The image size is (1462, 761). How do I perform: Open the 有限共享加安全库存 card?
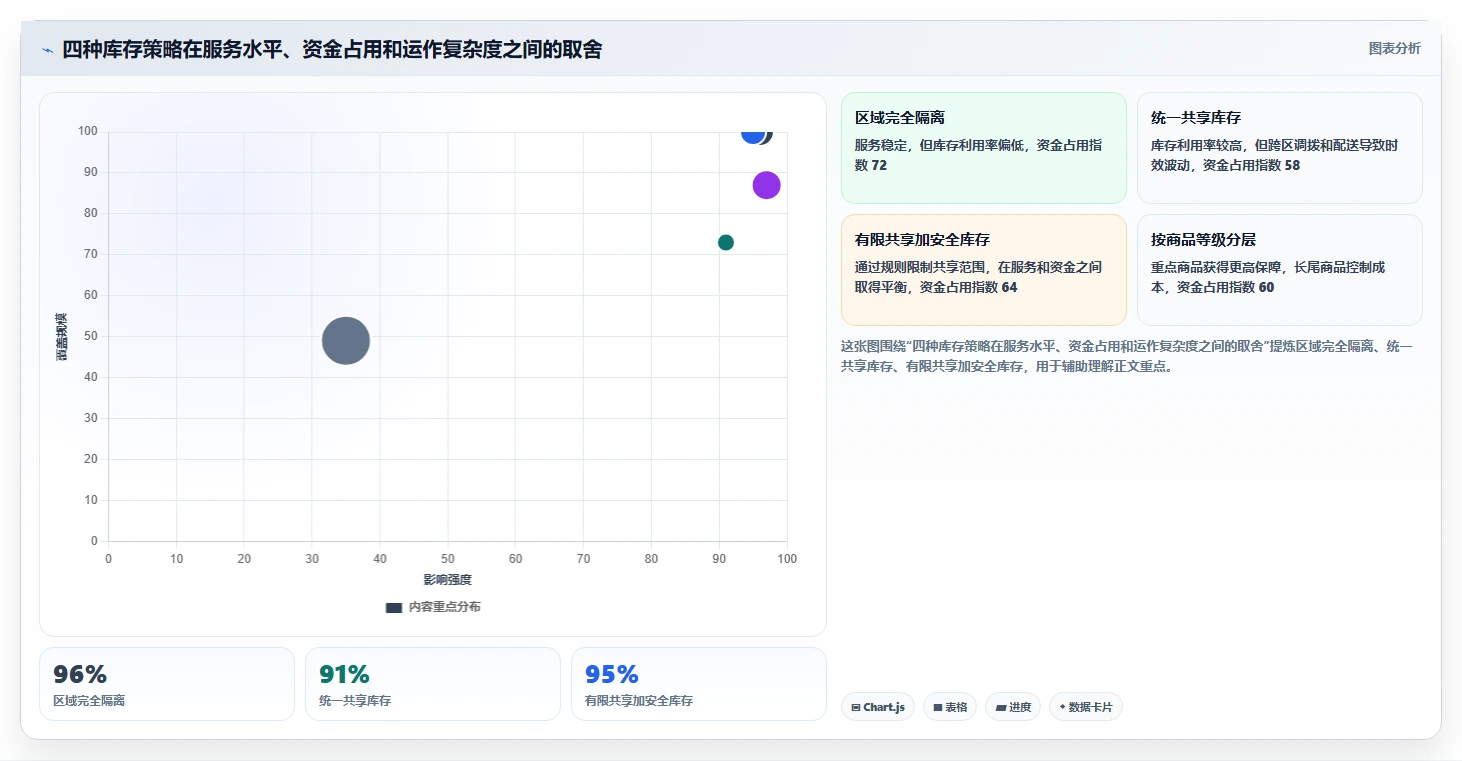pyautogui.click(x=984, y=270)
